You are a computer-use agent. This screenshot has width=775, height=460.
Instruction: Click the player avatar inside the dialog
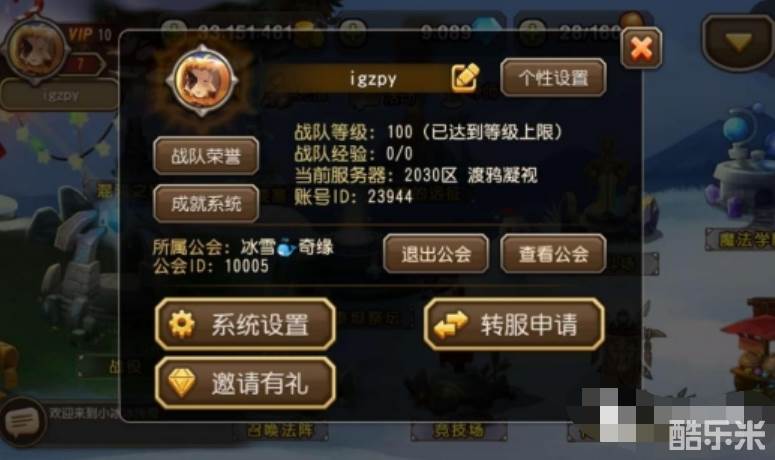pos(202,81)
